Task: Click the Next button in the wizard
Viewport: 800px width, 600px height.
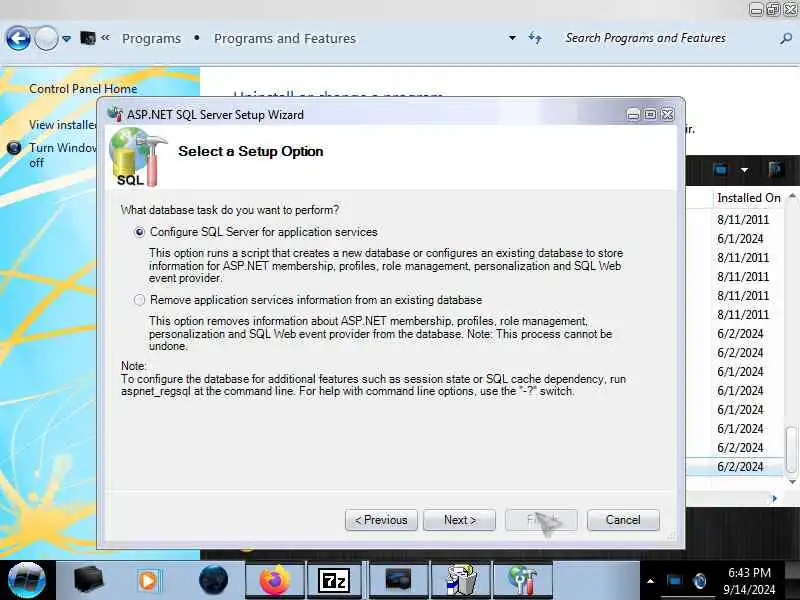Action: 459,520
